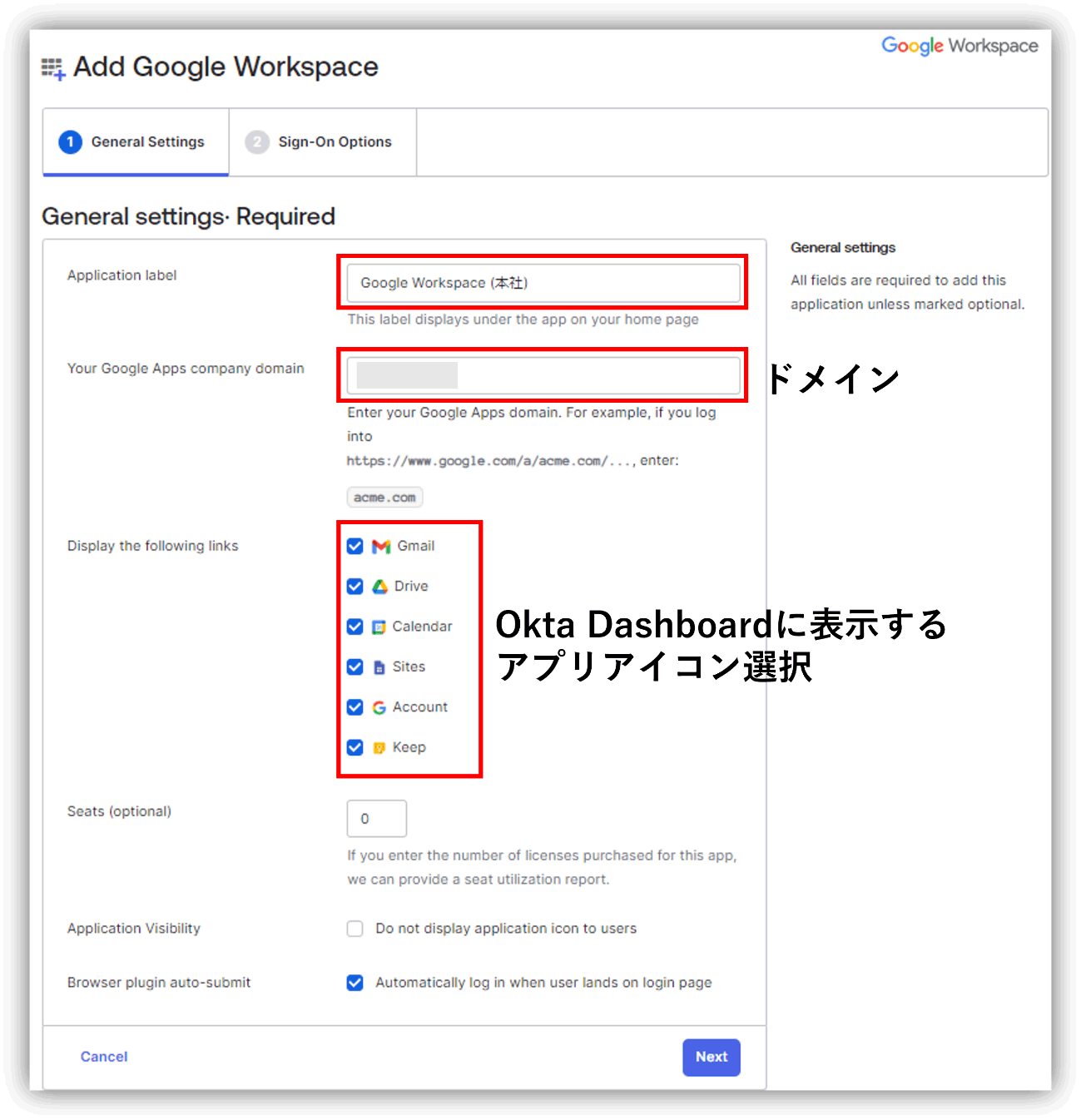Click the Google Drive triangle icon

[x=380, y=587]
